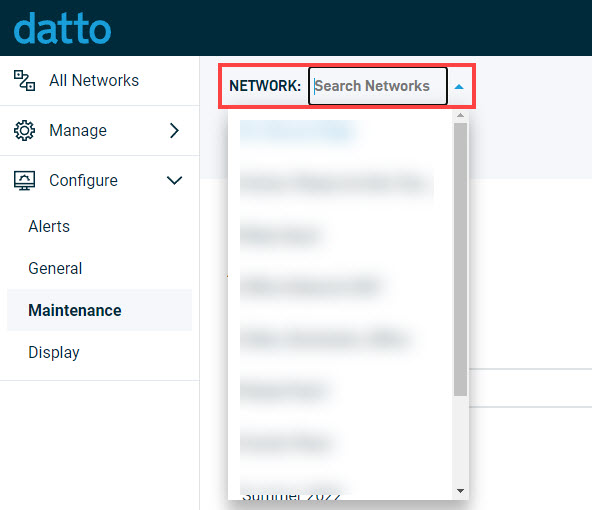This screenshot has width=592, height=510.
Task: Open the Display settings page
Action: pyautogui.click(x=54, y=353)
